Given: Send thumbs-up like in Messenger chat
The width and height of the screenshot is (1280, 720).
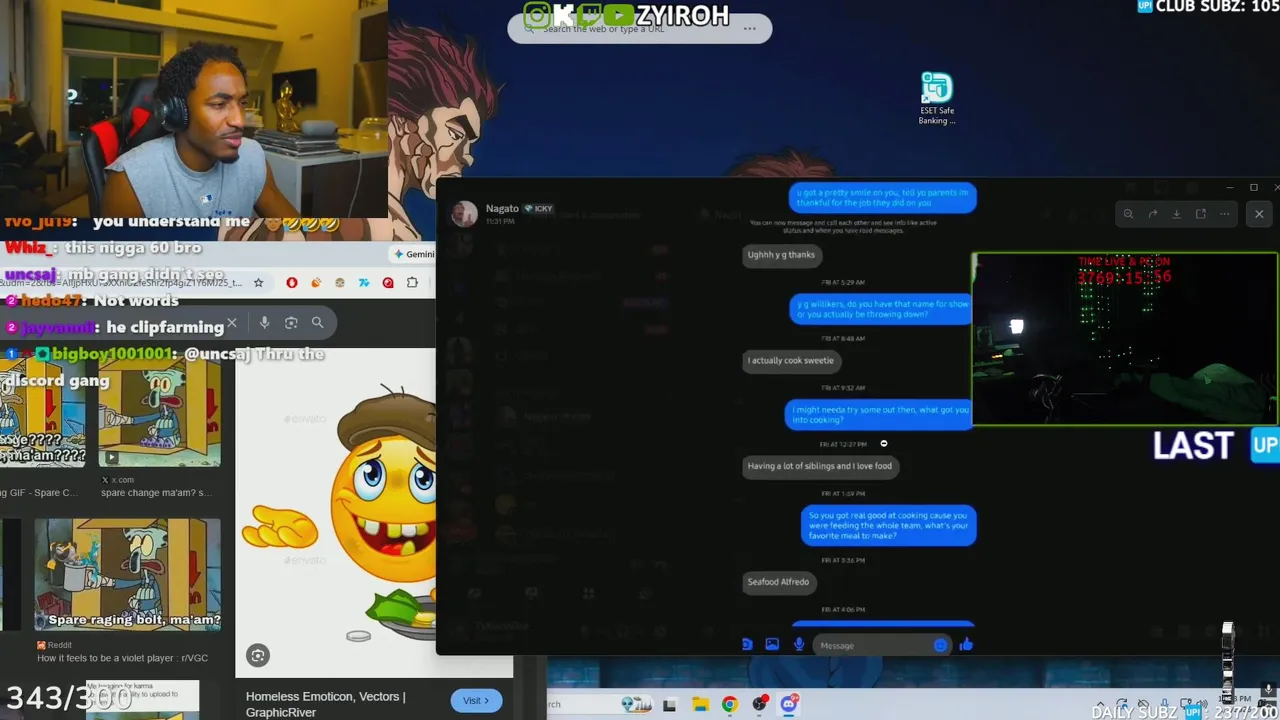Looking at the screenshot, I should 966,645.
